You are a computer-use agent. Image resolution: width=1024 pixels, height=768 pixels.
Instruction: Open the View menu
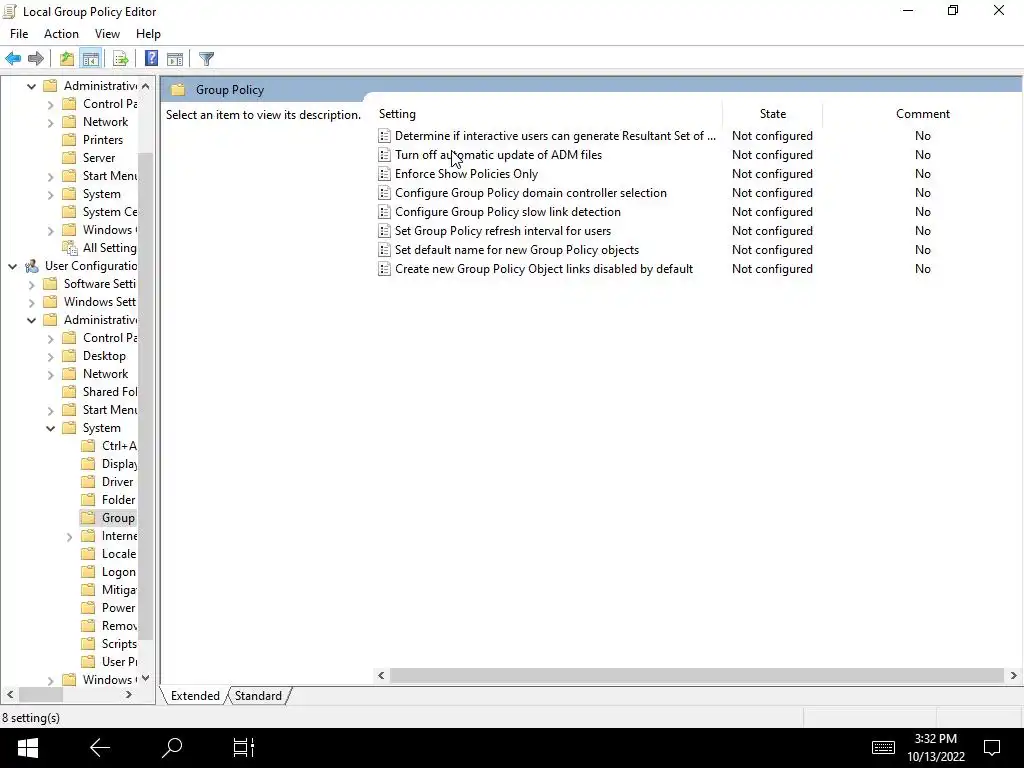(x=107, y=34)
